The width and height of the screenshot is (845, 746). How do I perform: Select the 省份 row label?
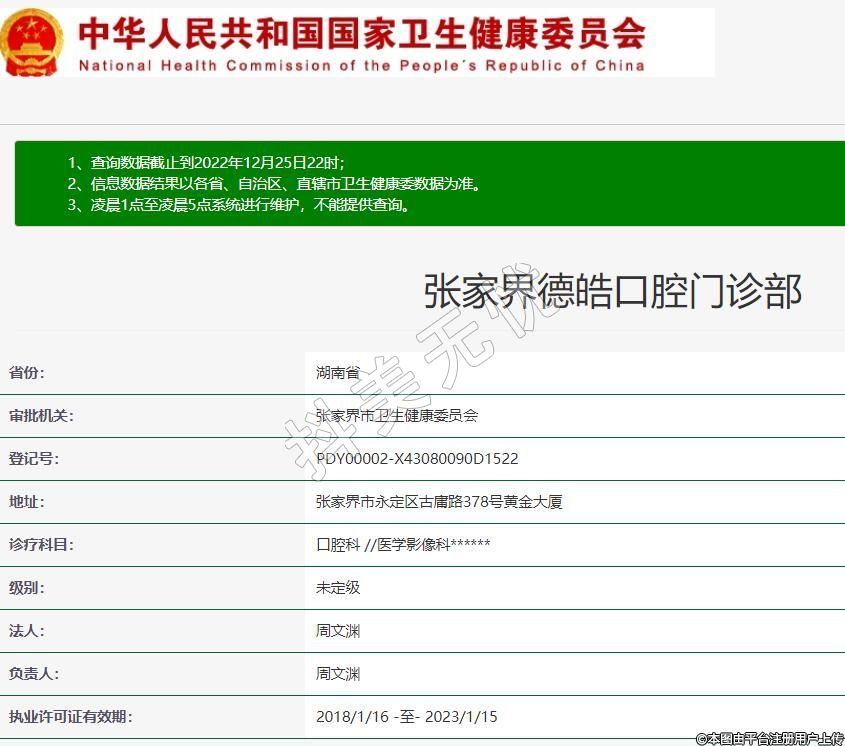(x=27, y=373)
